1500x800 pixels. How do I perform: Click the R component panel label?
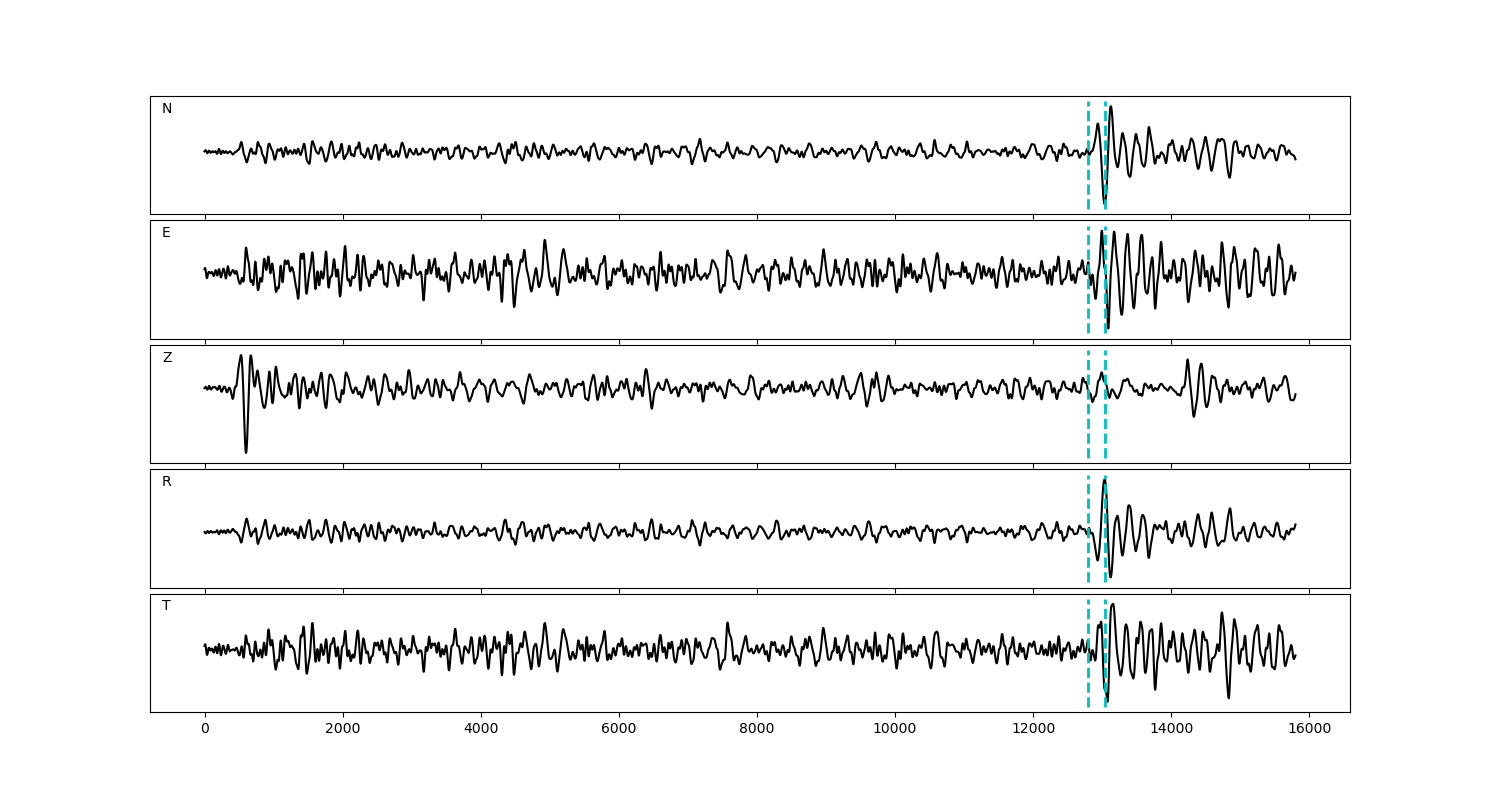167,482
